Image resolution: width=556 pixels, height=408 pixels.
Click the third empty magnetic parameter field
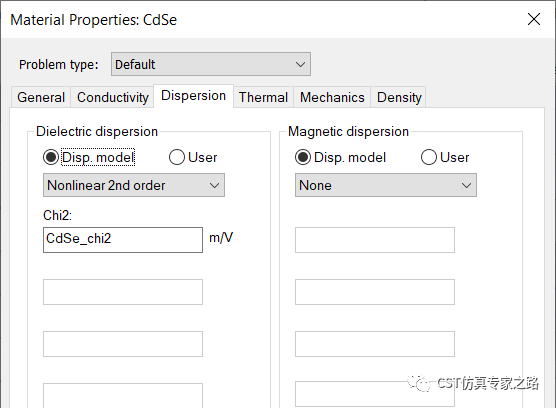coord(375,344)
